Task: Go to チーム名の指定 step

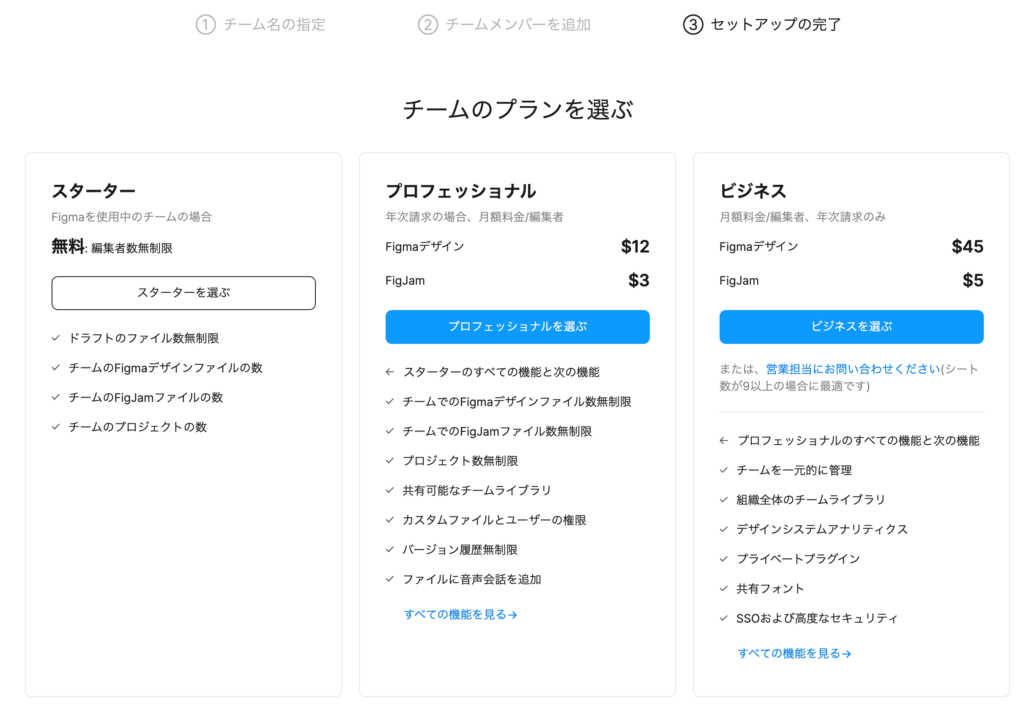Action: point(274,24)
